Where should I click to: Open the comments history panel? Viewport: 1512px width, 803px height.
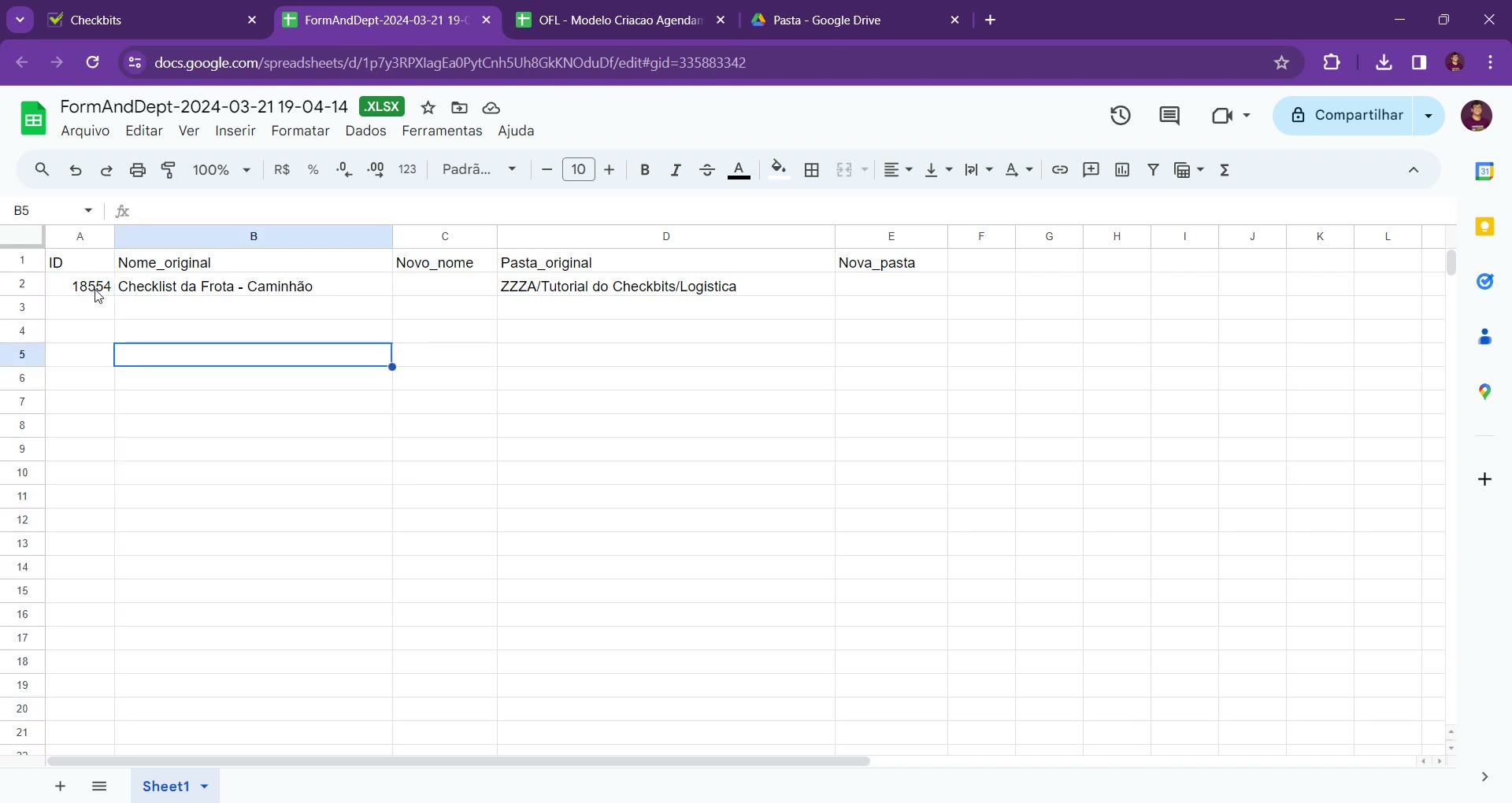[x=1169, y=116]
